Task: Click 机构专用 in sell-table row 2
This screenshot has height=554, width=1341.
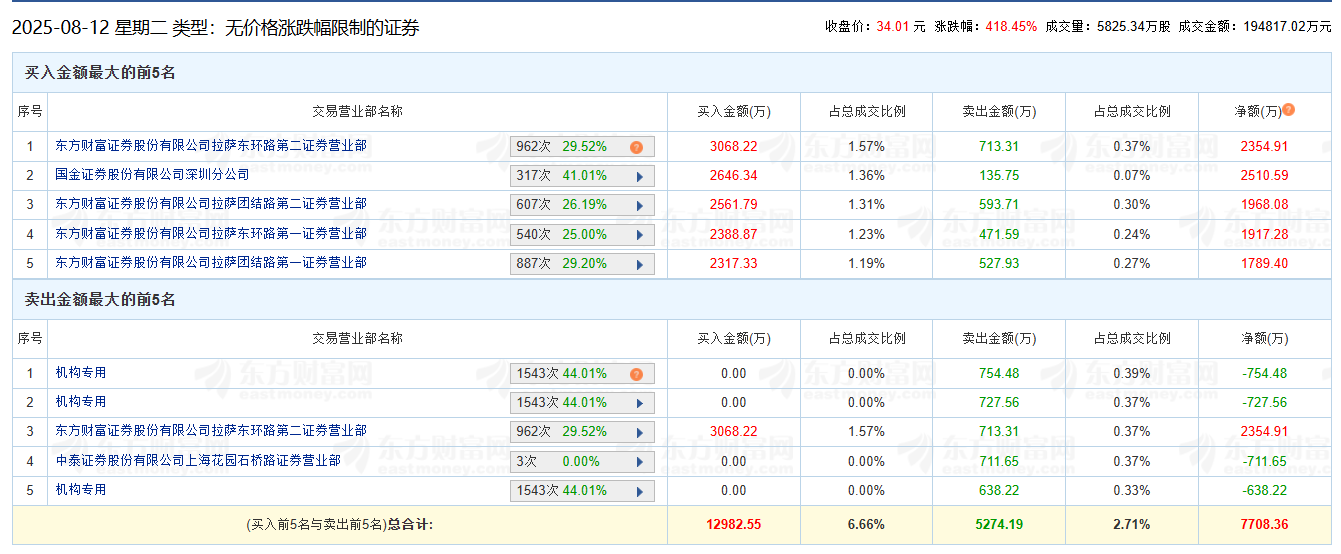Action: click(x=81, y=402)
